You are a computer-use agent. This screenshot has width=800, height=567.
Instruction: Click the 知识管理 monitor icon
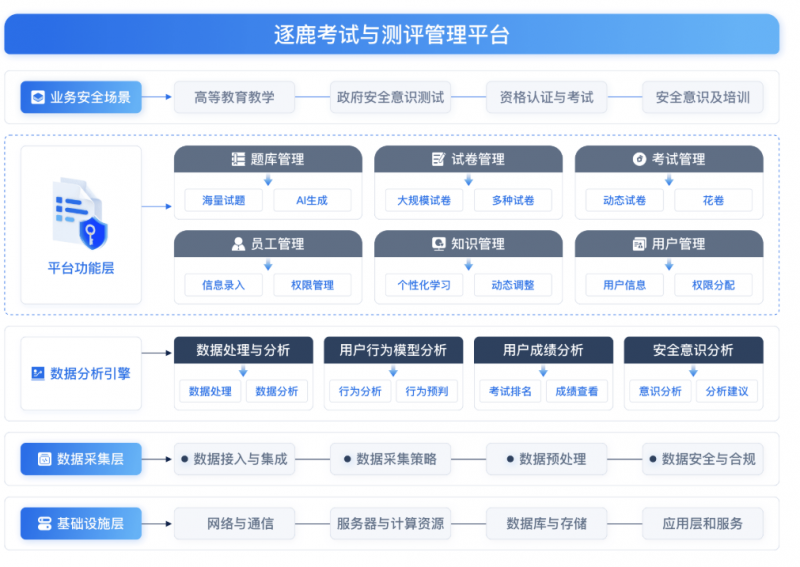coord(438,244)
